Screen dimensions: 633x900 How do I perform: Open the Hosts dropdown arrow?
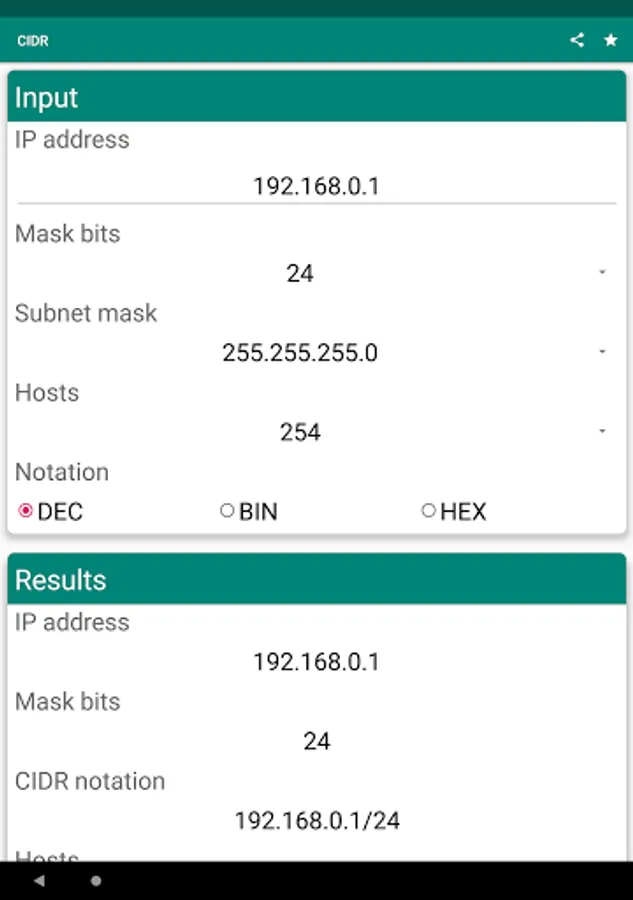pos(602,431)
